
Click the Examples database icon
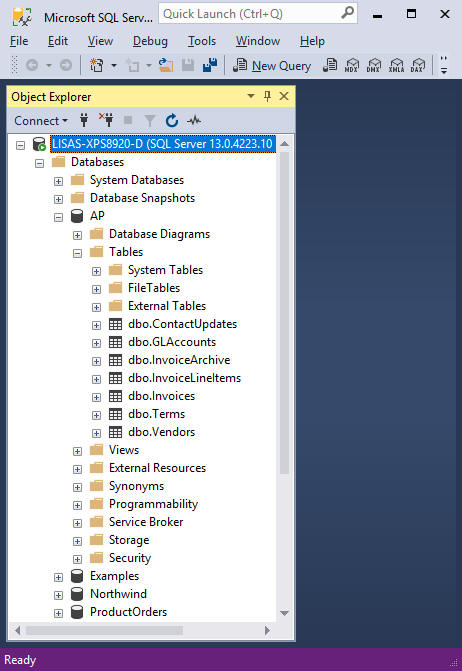point(77,576)
